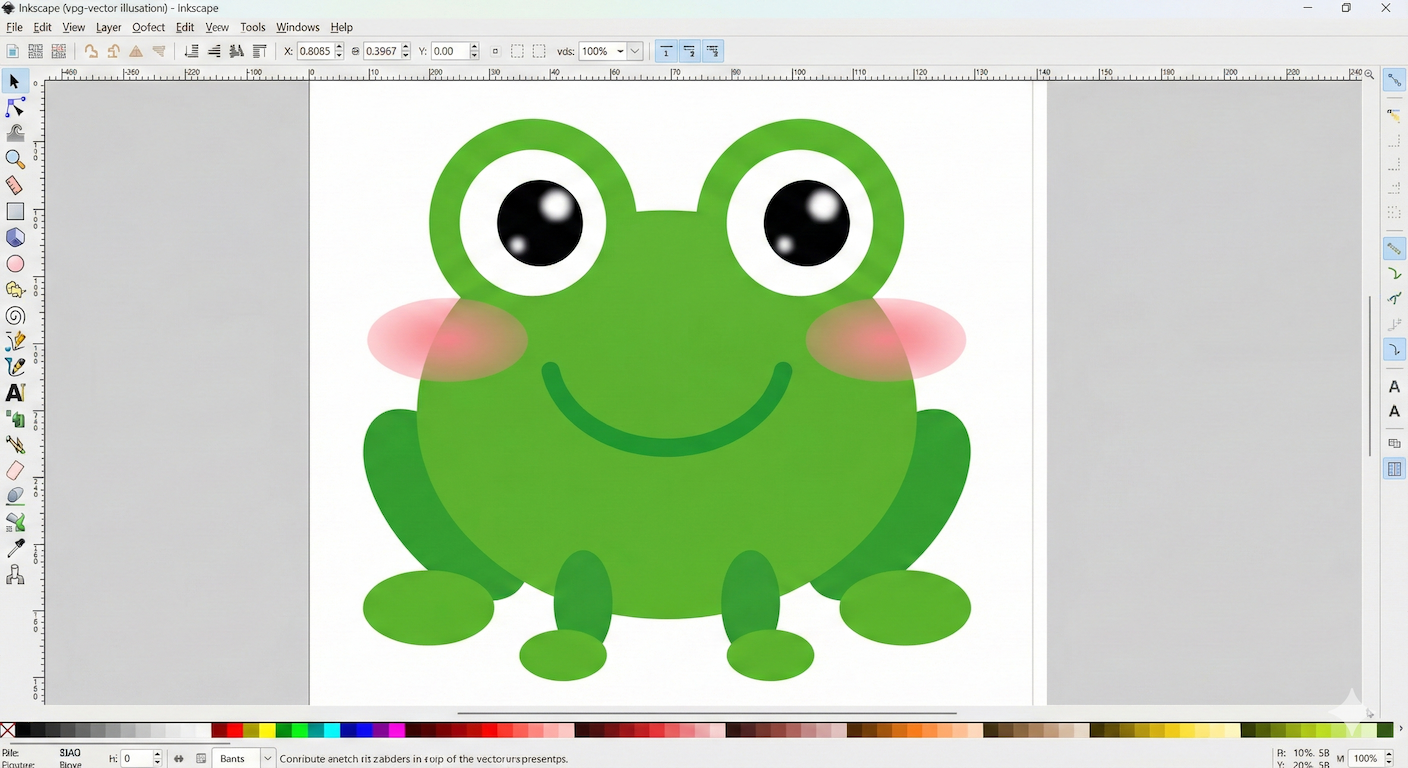
Task: Select the Circle/Ellipse tool
Action: (x=15, y=264)
